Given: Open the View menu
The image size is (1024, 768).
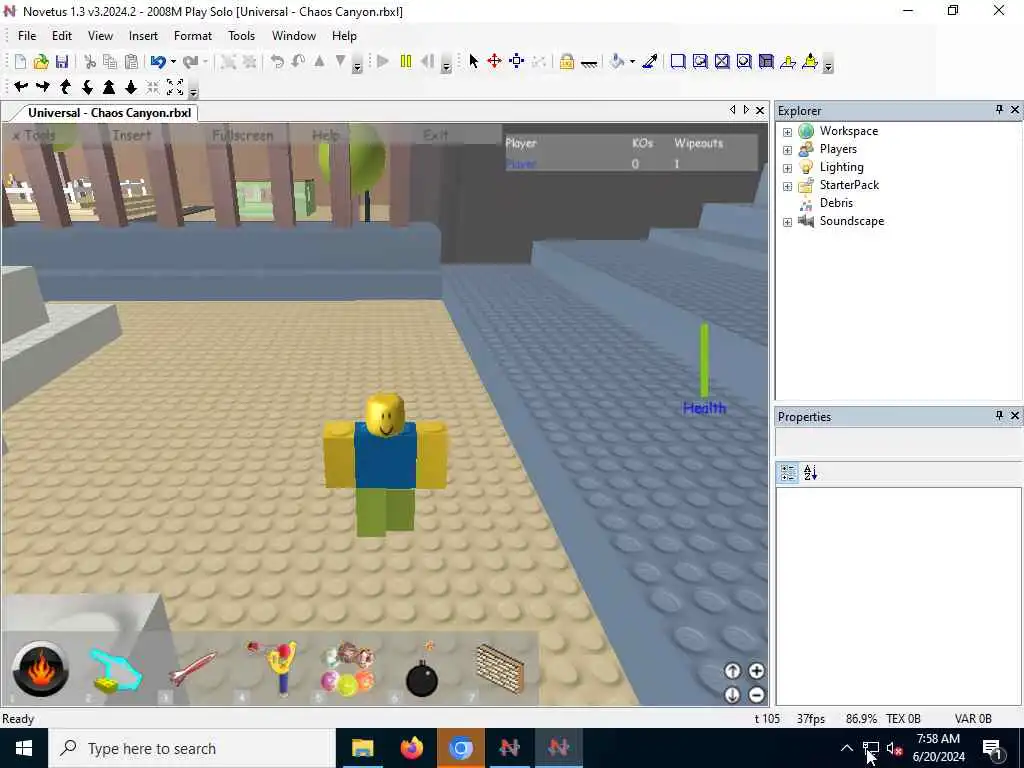Looking at the screenshot, I should (101, 36).
